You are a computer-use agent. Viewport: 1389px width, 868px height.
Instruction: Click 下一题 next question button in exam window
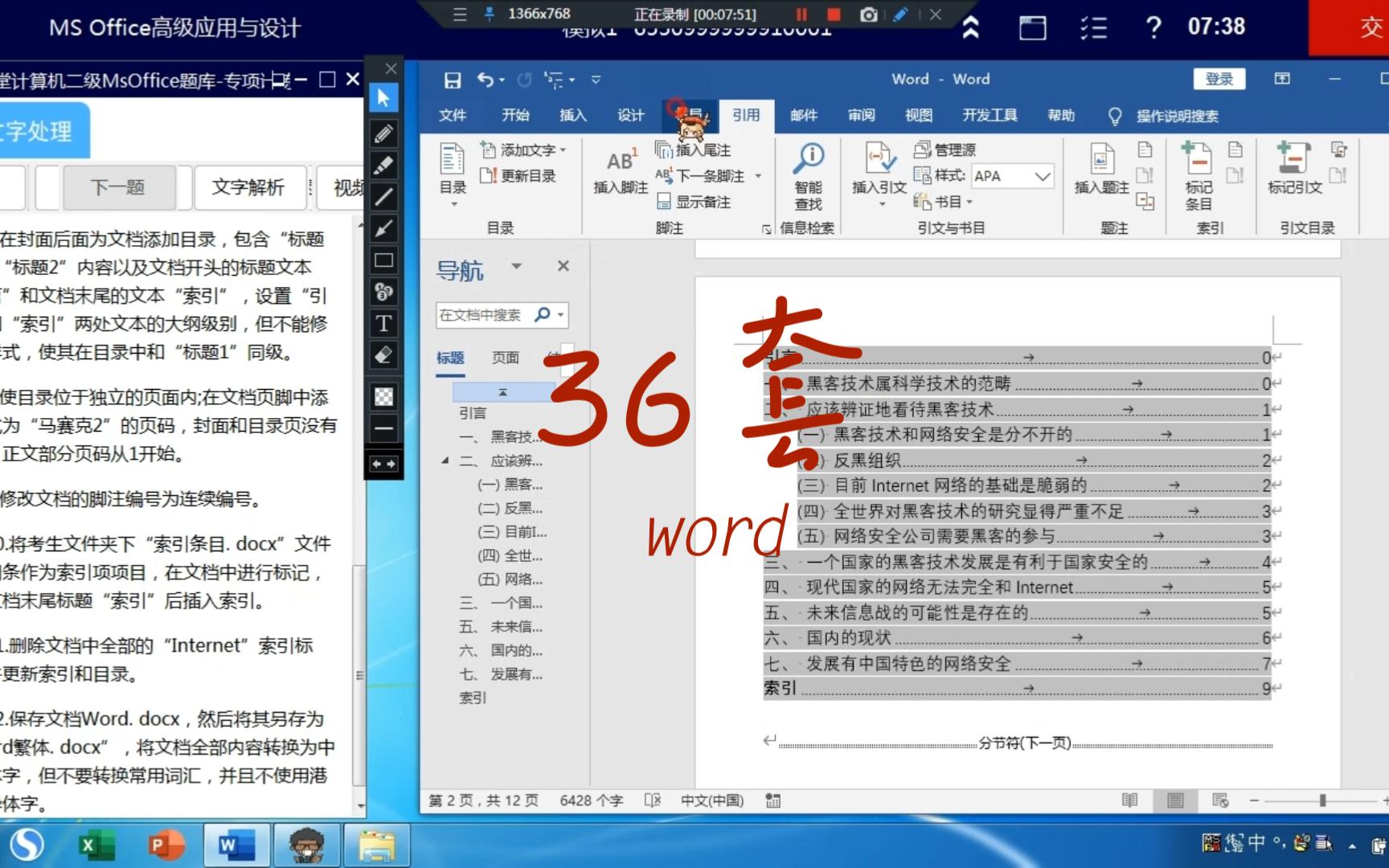[x=118, y=187]
